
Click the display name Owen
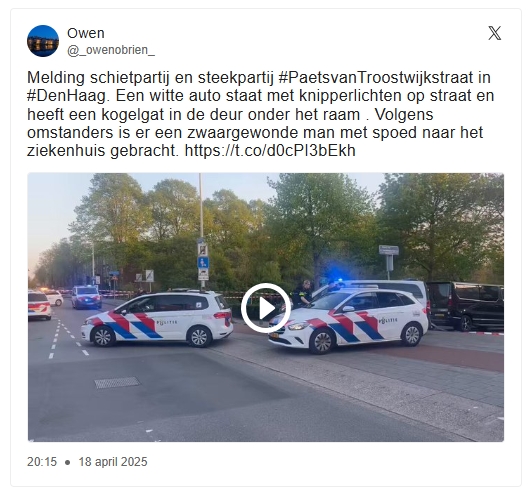coord(86,33)
